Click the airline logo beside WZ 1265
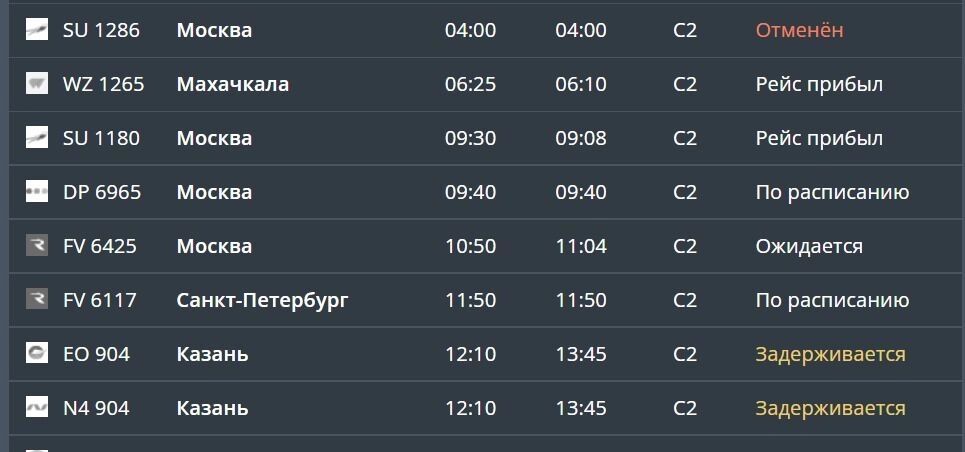 pyautogui.click(x=37, y=84)
